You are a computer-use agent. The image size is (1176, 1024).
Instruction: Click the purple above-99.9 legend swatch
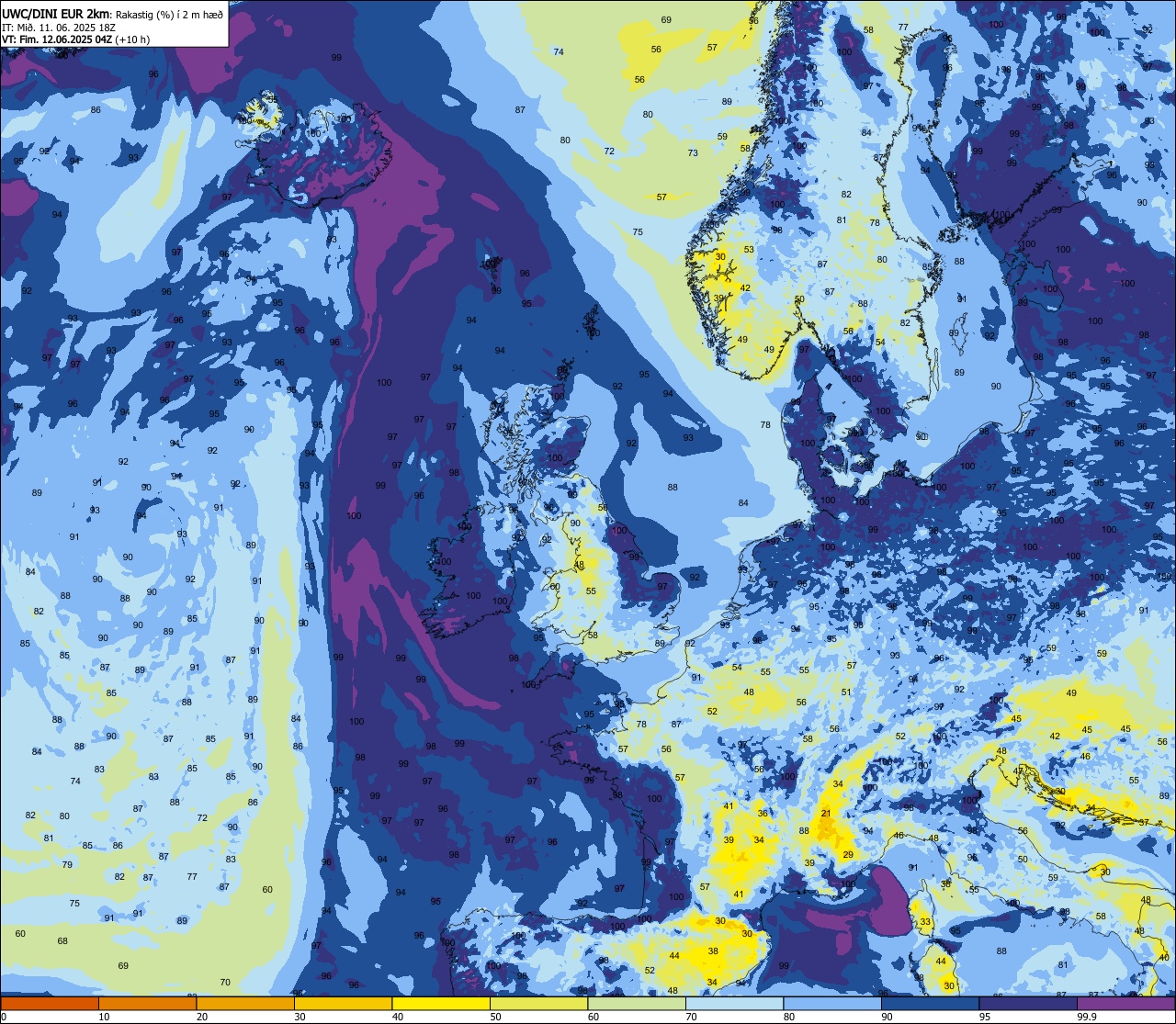(x=1126, y=1003)
